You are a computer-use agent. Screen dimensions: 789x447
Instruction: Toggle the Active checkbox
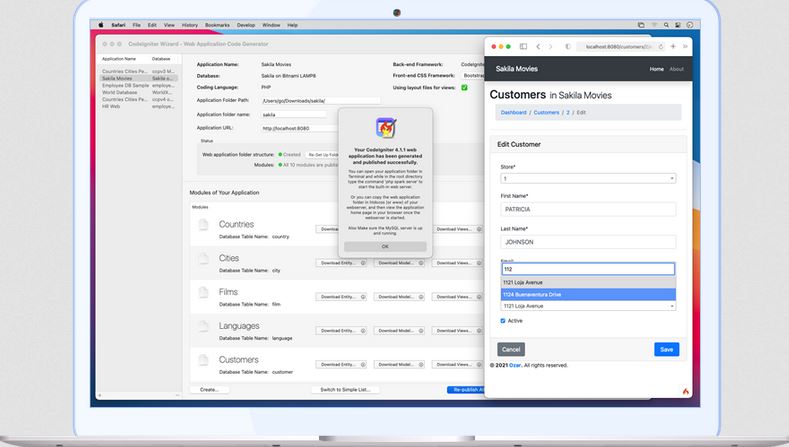pos(503,321)
